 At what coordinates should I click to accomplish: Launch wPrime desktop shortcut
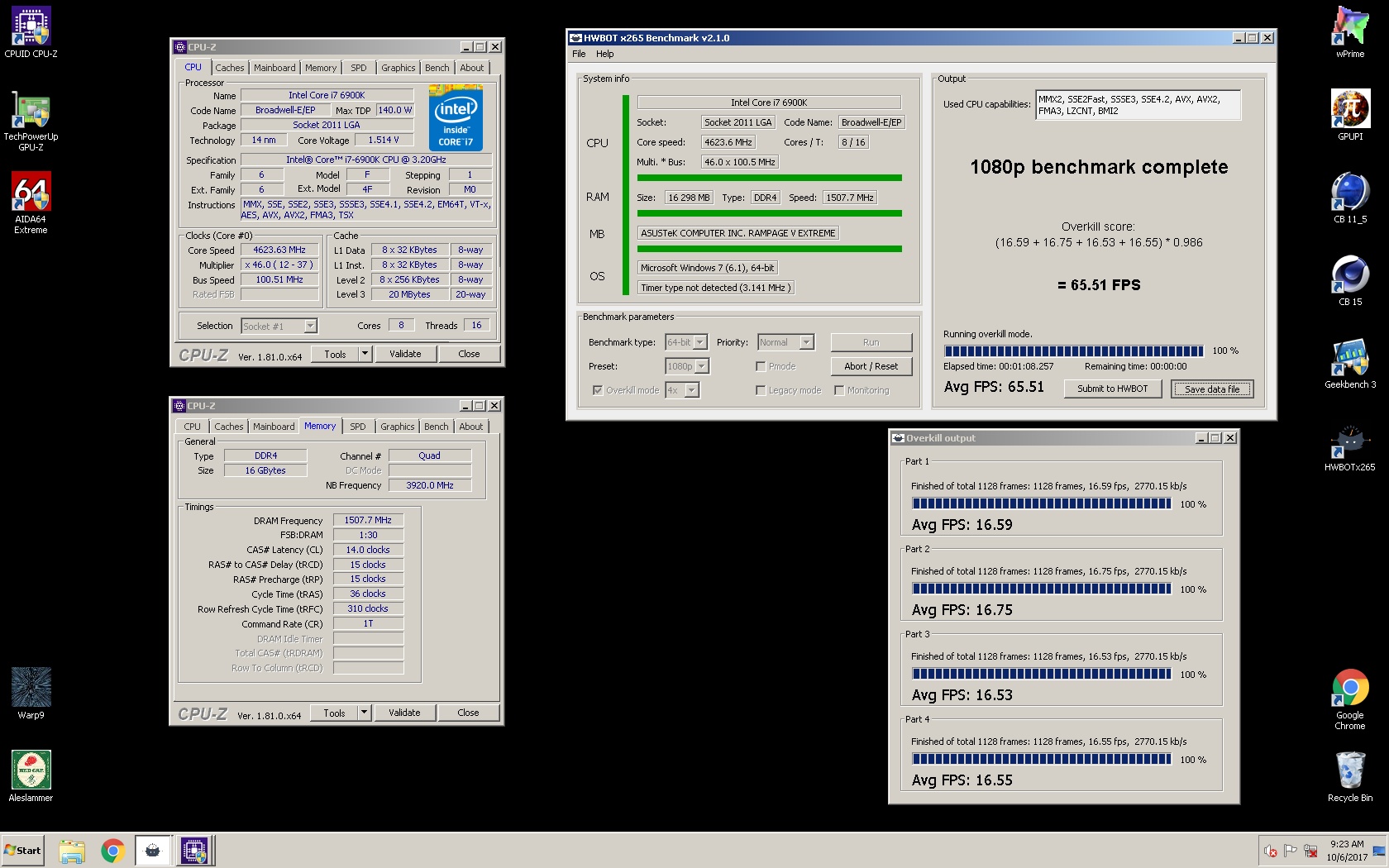(1350, 32)
